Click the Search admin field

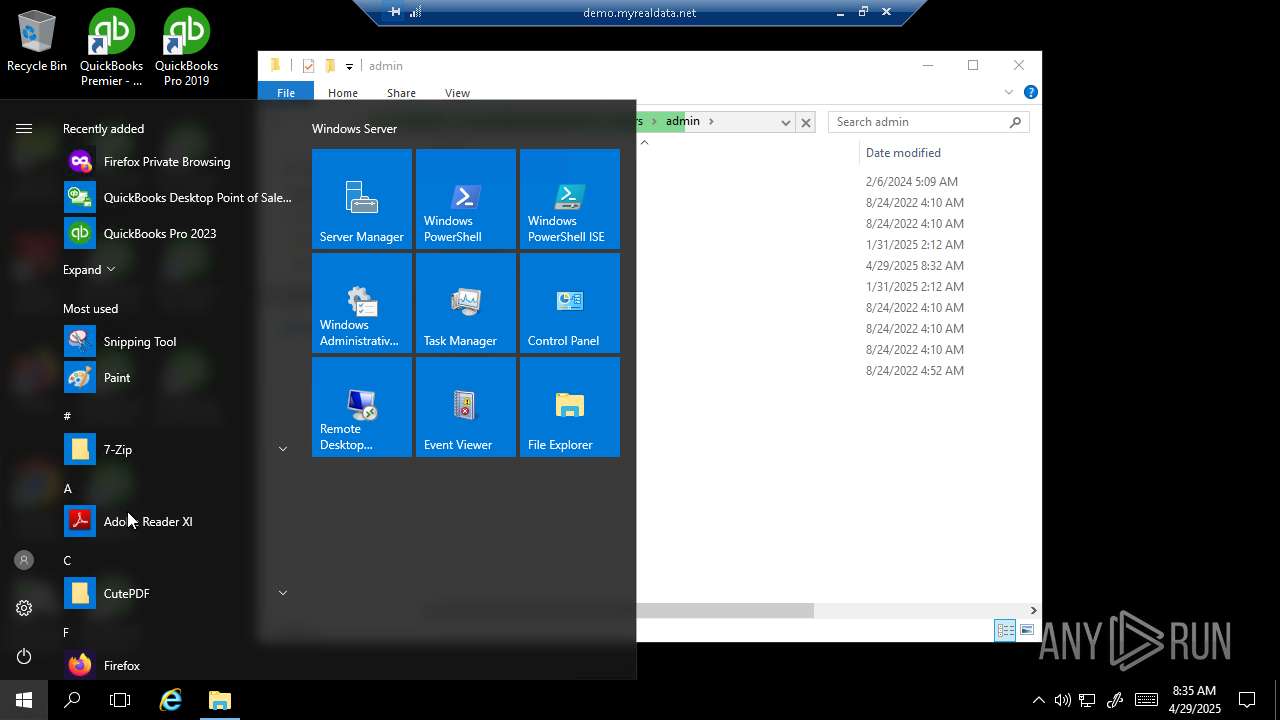(928, 122)
